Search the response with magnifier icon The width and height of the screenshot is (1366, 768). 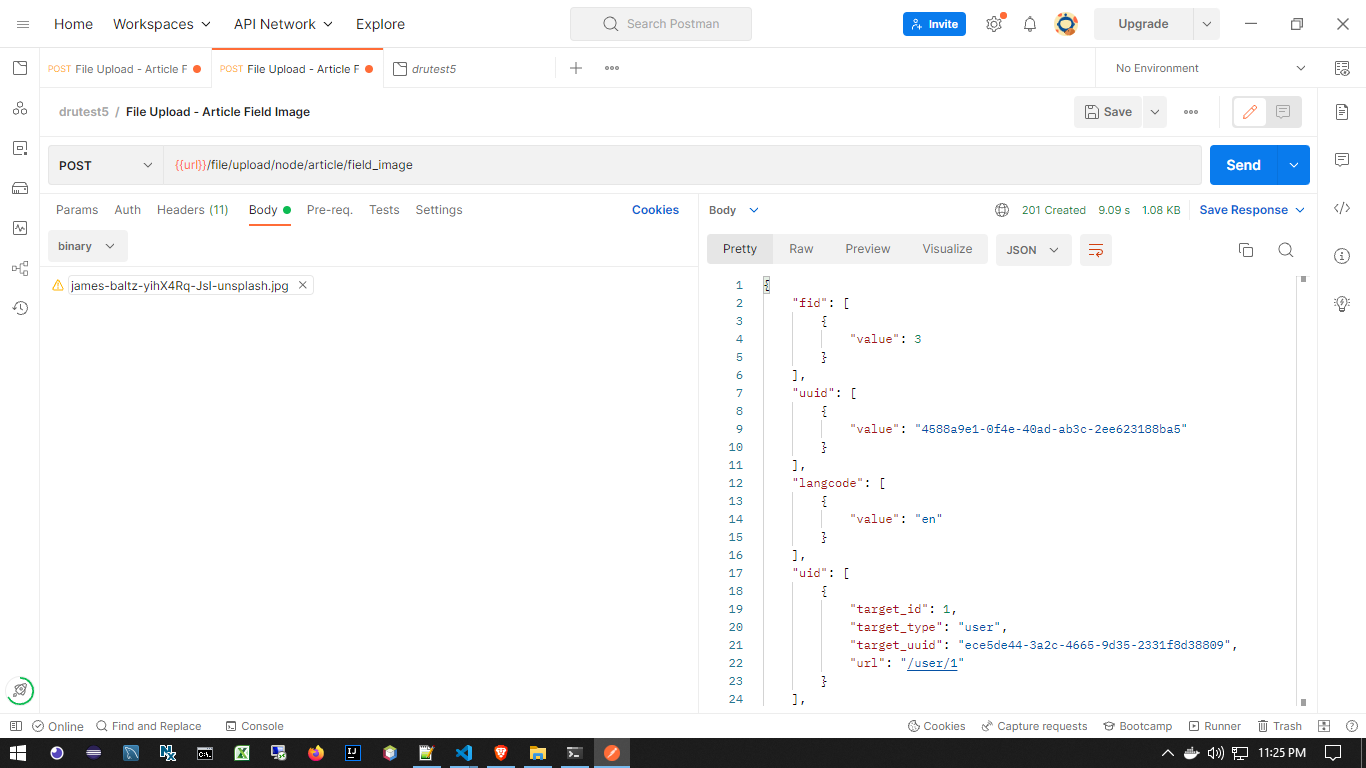coord(1286,250)
